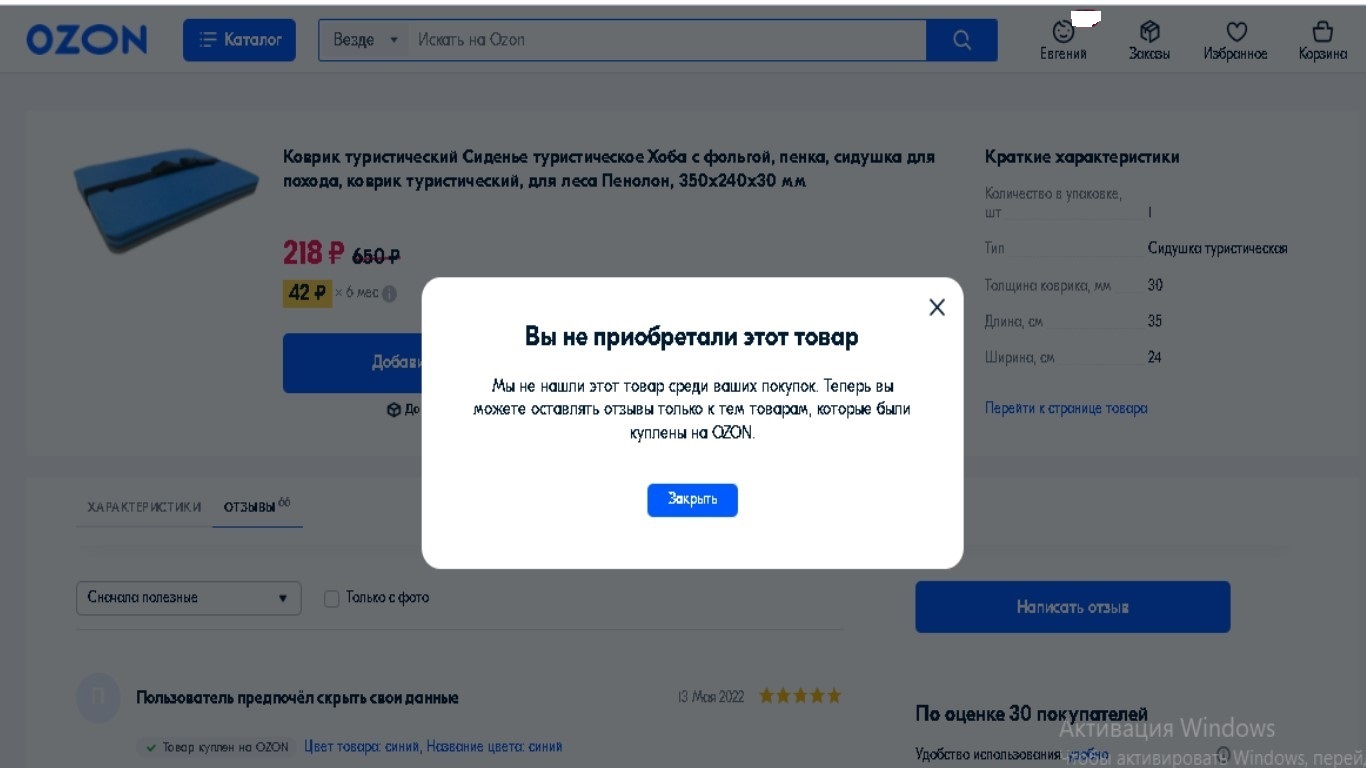Image resolution: width=1366 pixels, height=768 pixels.
Task: Switch to the ХАРАКТЕРИСТИКИ tab
Action: click(143, 506)
